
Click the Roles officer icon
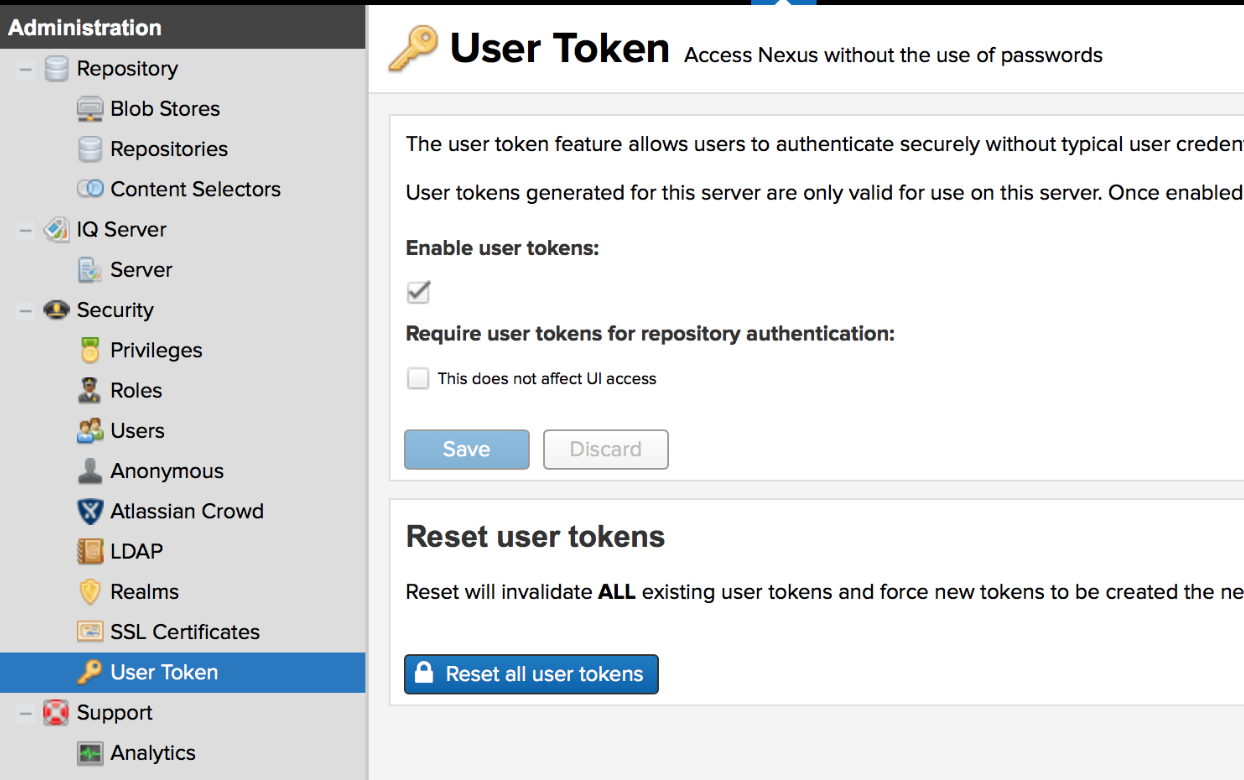tap(90, 390)
